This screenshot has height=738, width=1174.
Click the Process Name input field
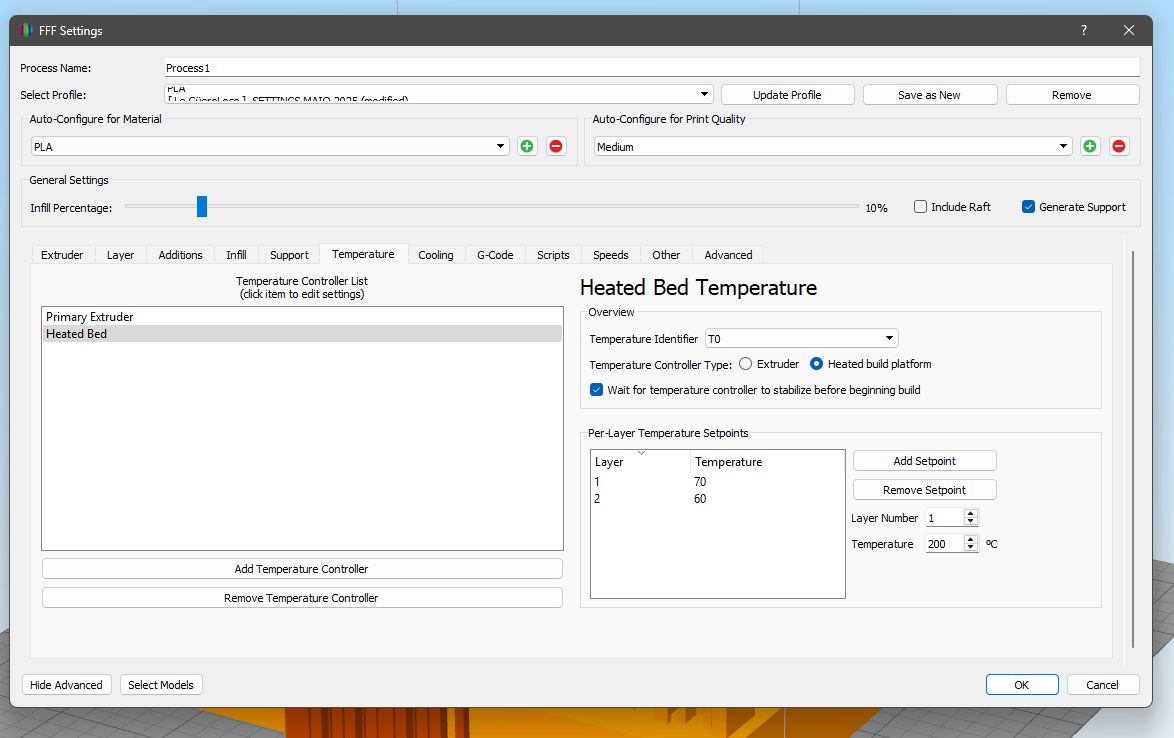point(652,67)
